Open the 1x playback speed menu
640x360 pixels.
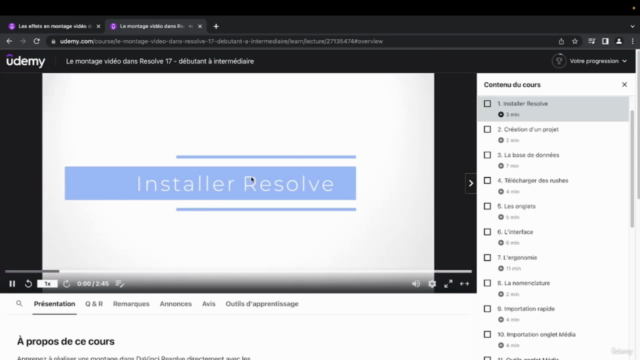47,284
